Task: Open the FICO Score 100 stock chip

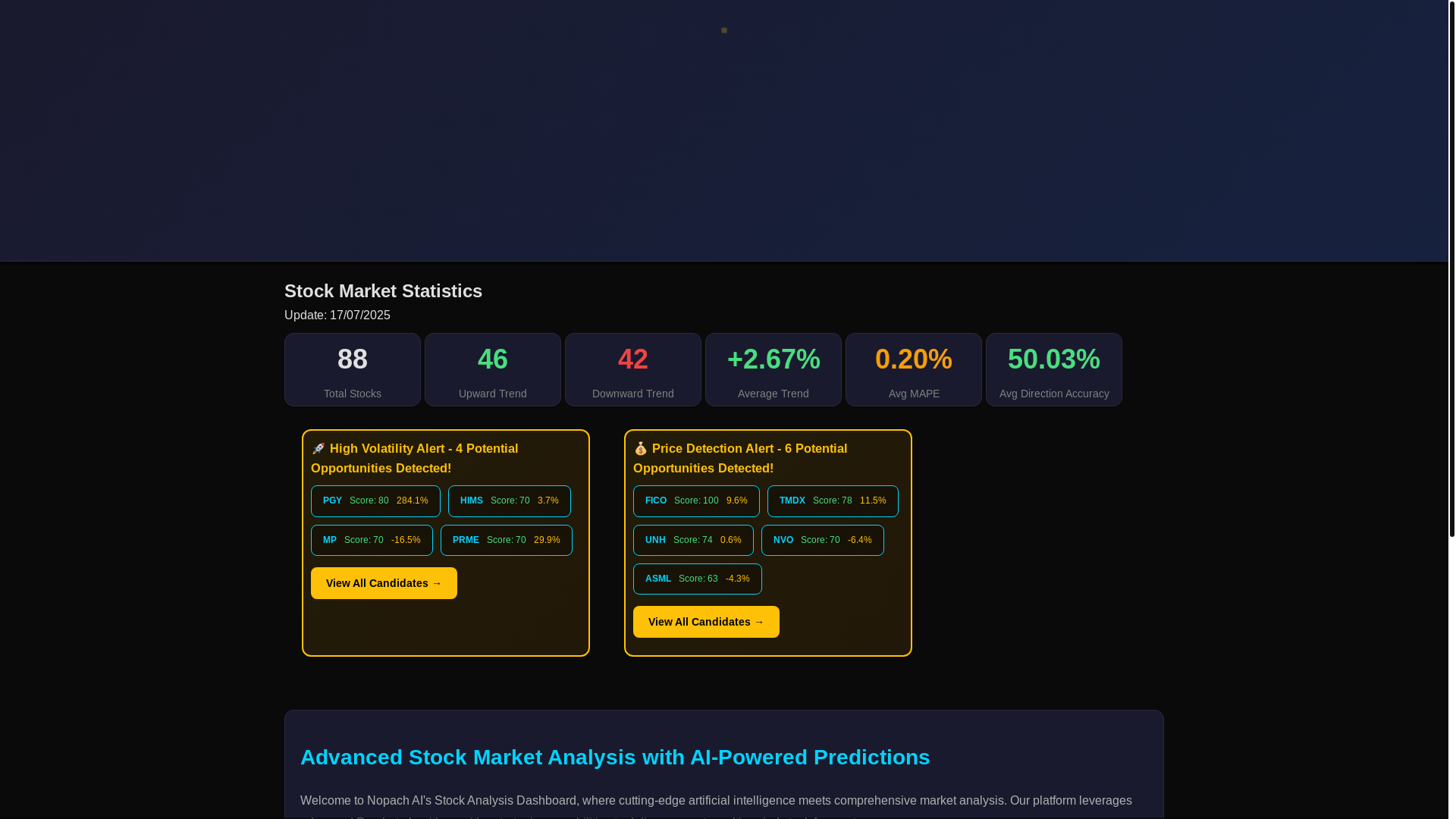Action: coord(696,501)
